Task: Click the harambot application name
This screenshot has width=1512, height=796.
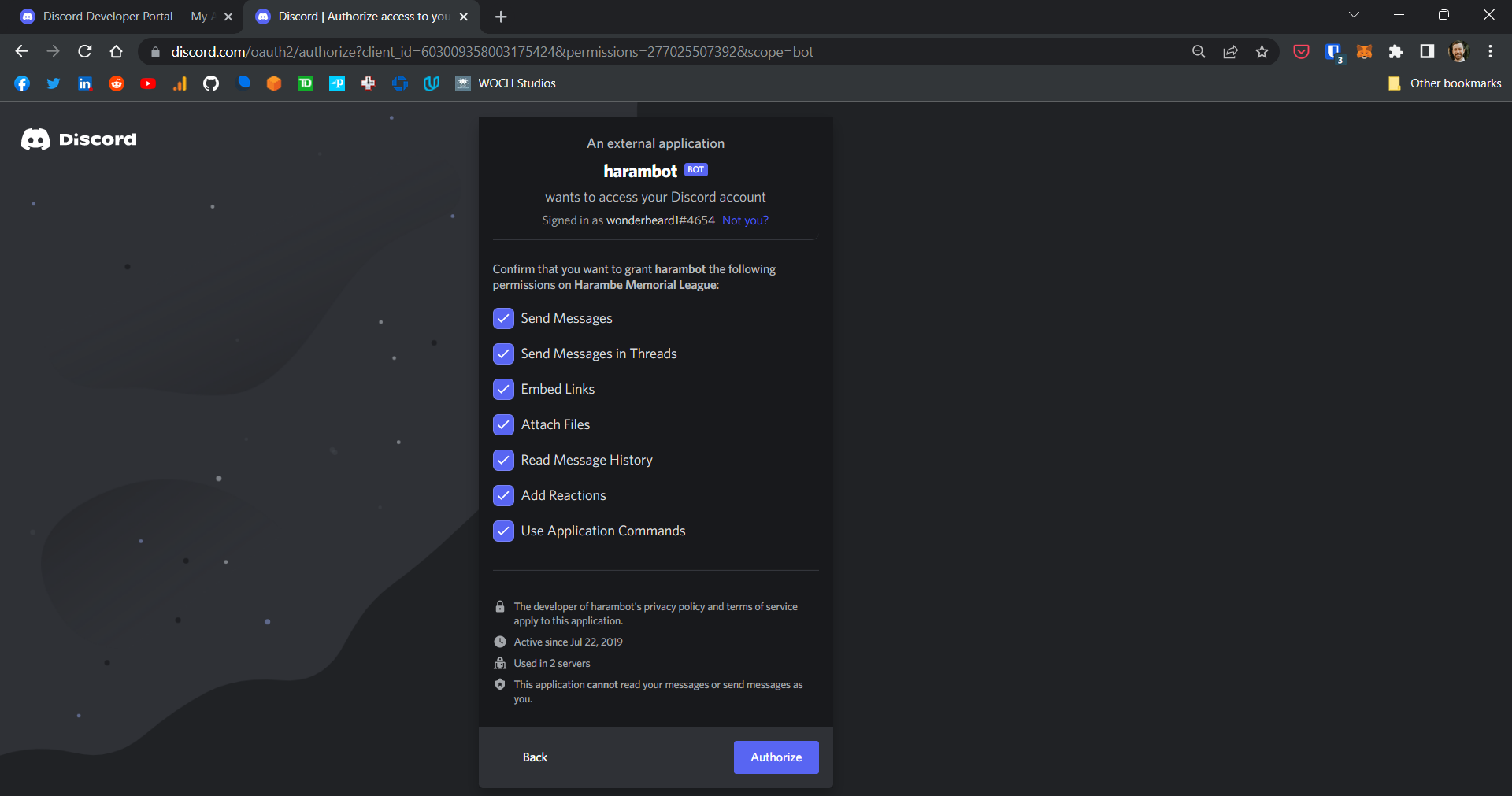Action: [x=640, y=171]
